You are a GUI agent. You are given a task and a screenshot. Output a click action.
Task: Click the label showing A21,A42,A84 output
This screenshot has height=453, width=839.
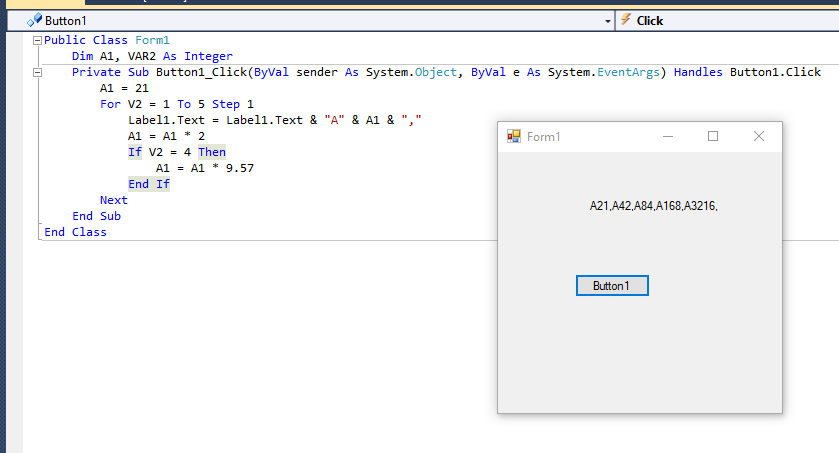click(x=654, y=206)
